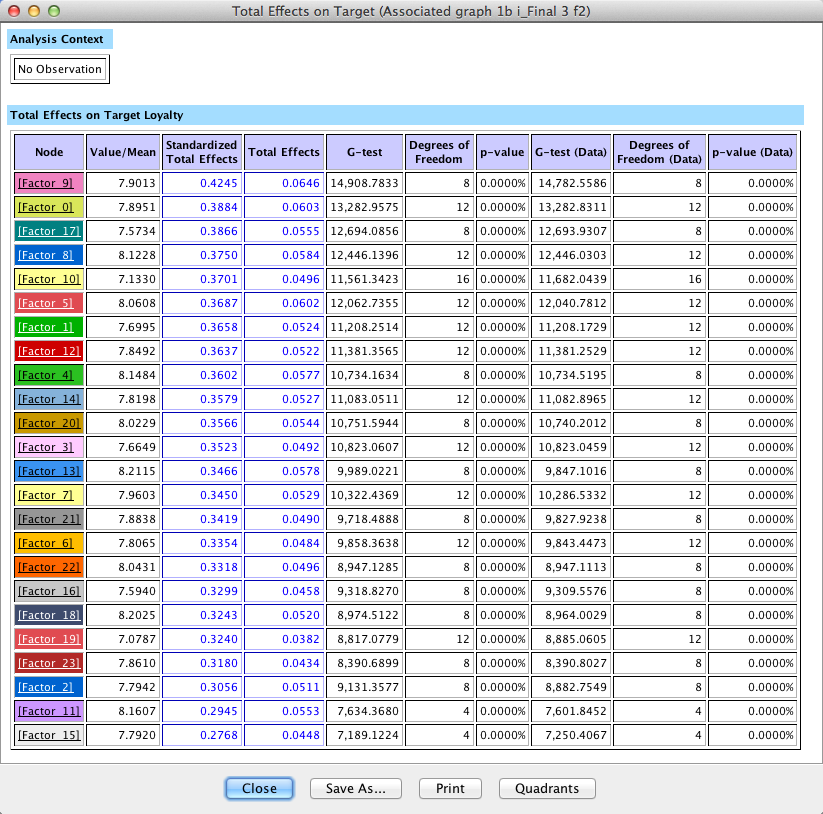Open the Factor_15 node in last row

[48, 735]
